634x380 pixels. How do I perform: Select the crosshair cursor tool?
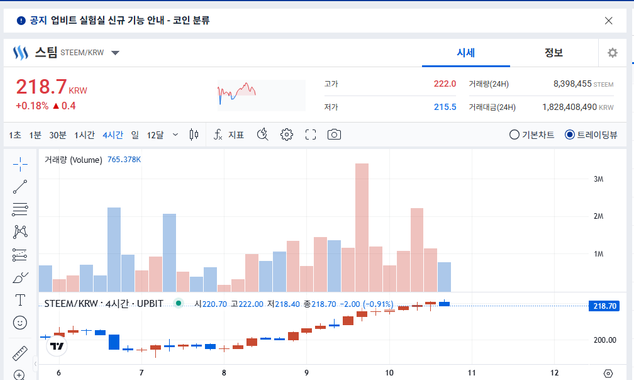[x=20, y=164]
